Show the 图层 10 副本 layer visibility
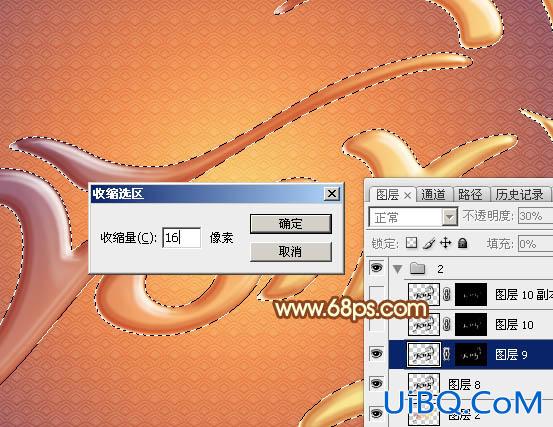Image resolution: width=553 pixels, height=427 pixels. (x=377, y=294)
